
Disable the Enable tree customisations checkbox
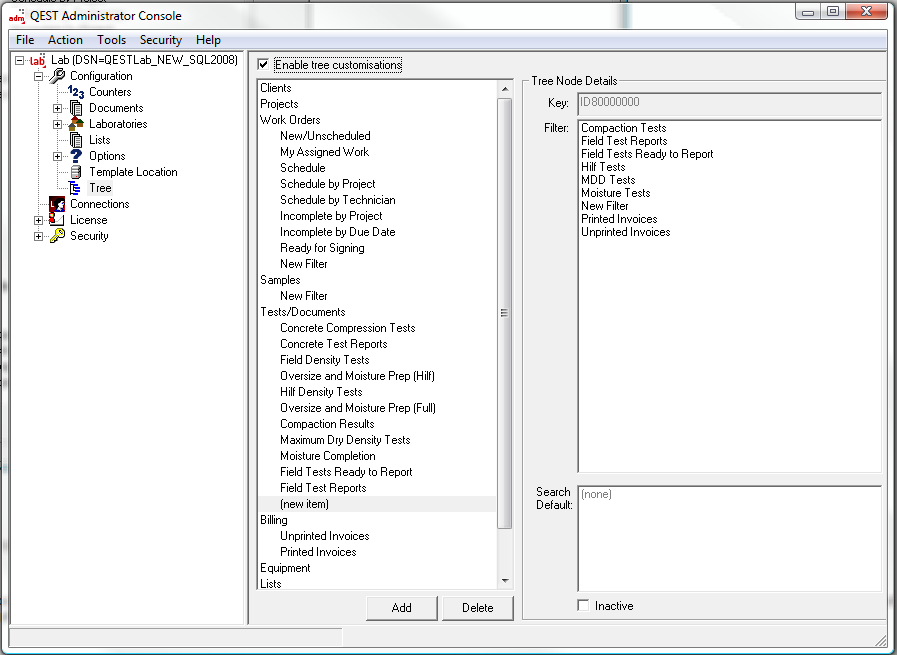(263, 65)
